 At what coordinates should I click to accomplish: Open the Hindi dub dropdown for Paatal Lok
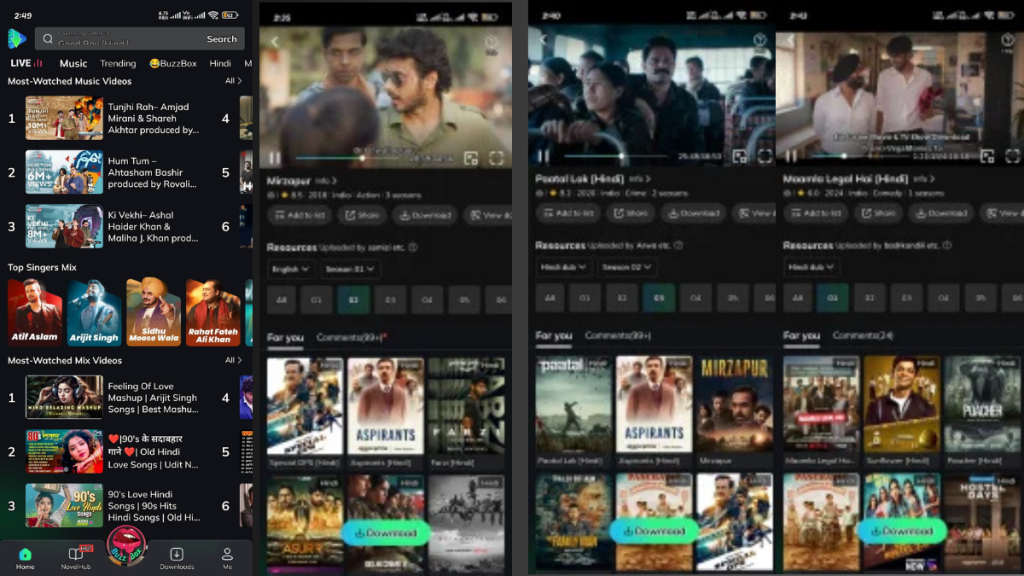(x=562, y=267)
